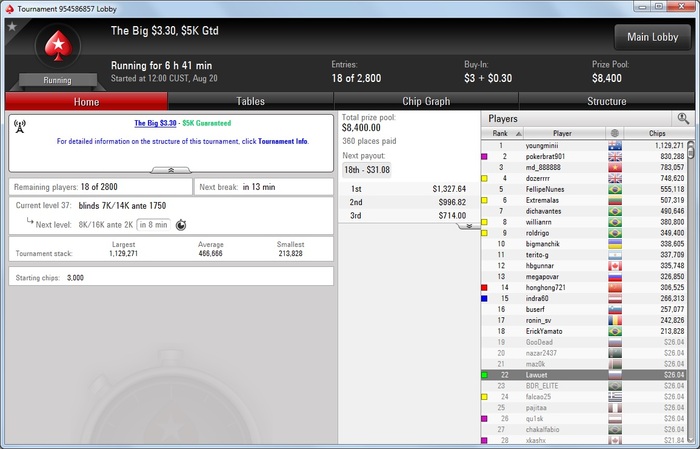Screen dimensions: 700x449
Task: Select player willianrn in list
Action: (x=584, y=222)
